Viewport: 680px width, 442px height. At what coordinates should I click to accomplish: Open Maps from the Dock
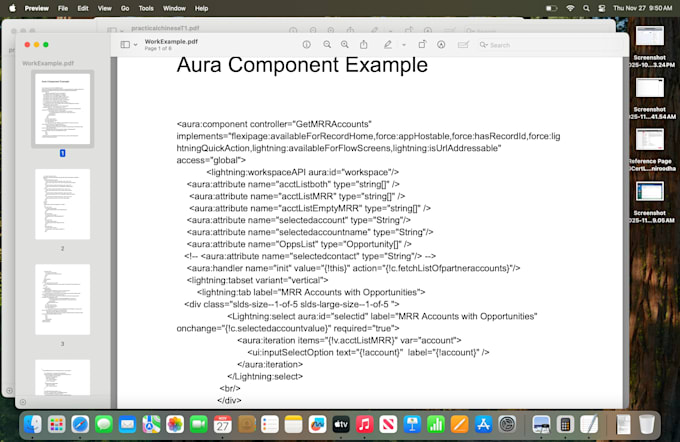[x=151, y=424]
